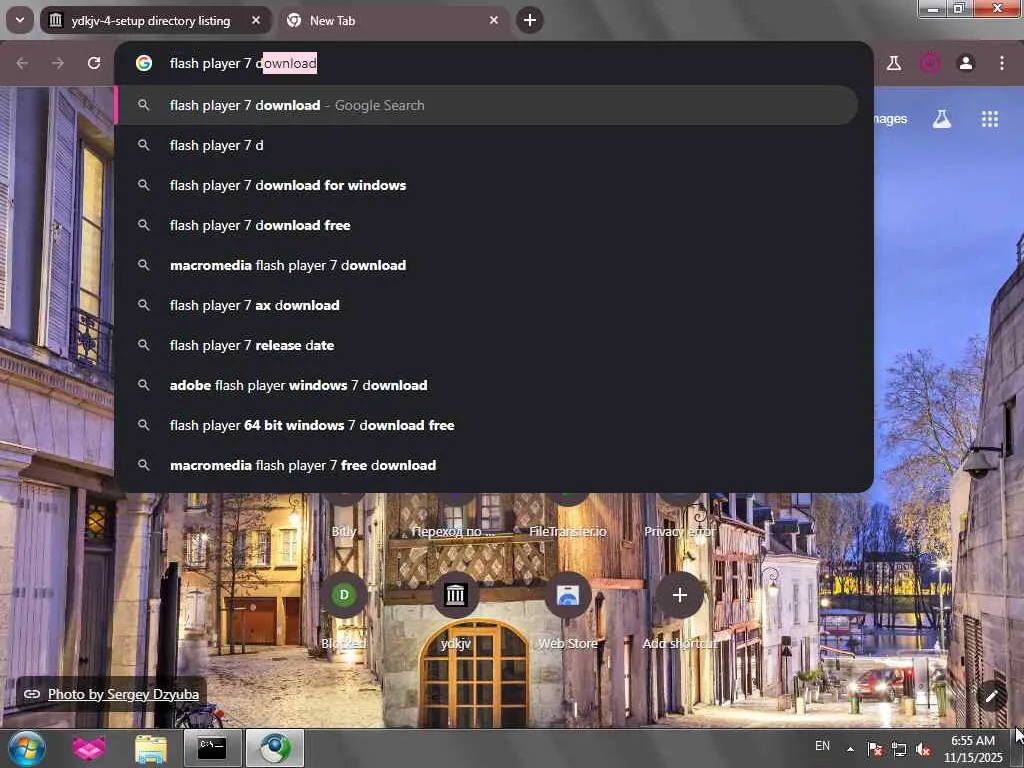Click the browser icon in the taskbar

tap(275, 748)
